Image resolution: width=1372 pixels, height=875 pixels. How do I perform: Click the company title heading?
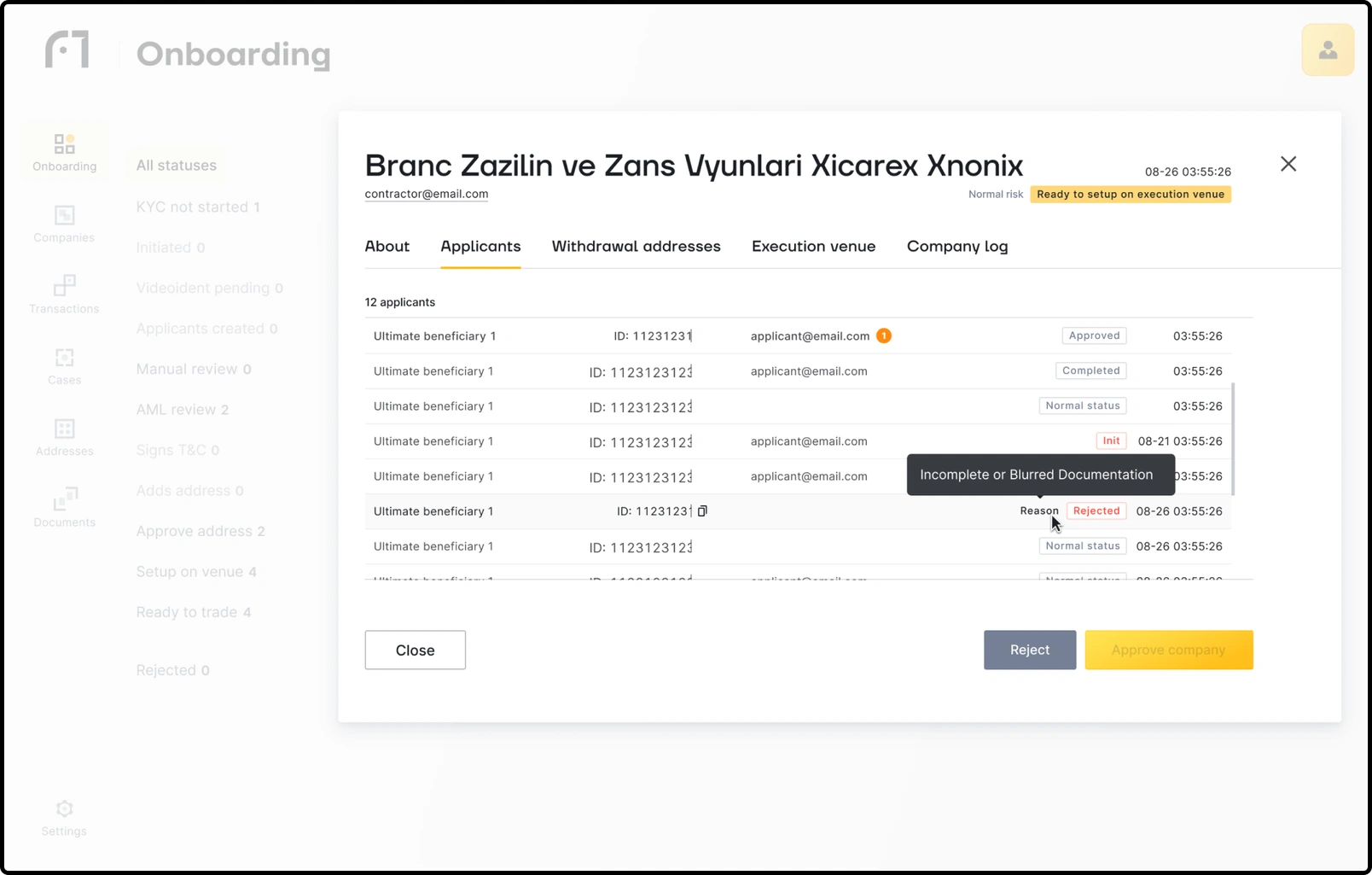(x=694, y=166)
